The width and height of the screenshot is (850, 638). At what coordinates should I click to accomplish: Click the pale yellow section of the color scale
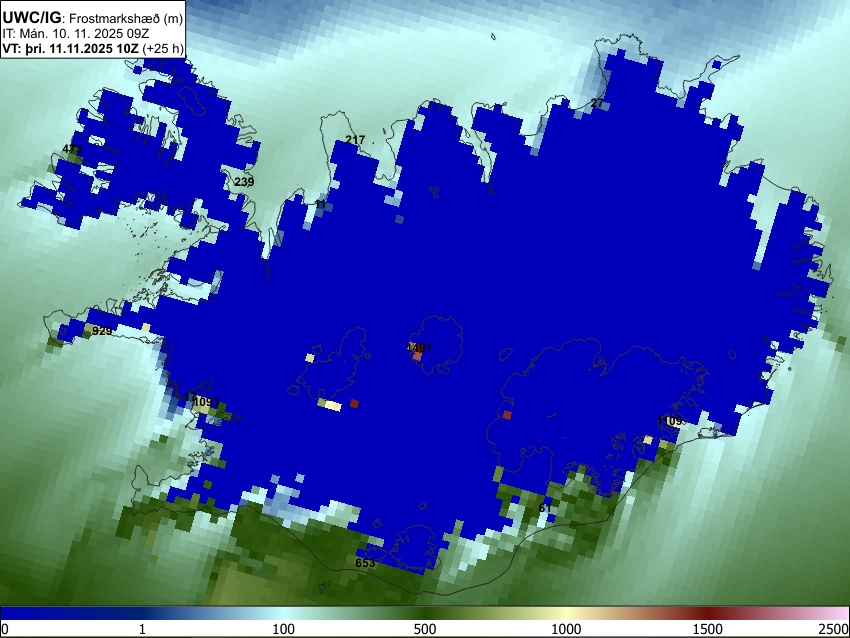tap(566, 614)
